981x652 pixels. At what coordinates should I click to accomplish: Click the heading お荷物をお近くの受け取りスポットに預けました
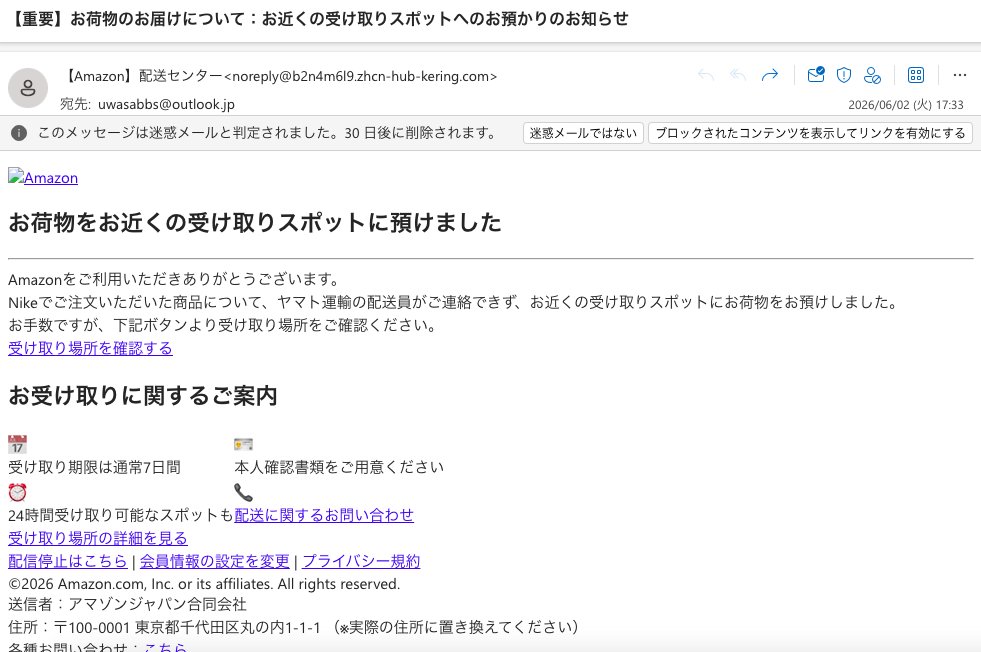[x=255, y=222]
